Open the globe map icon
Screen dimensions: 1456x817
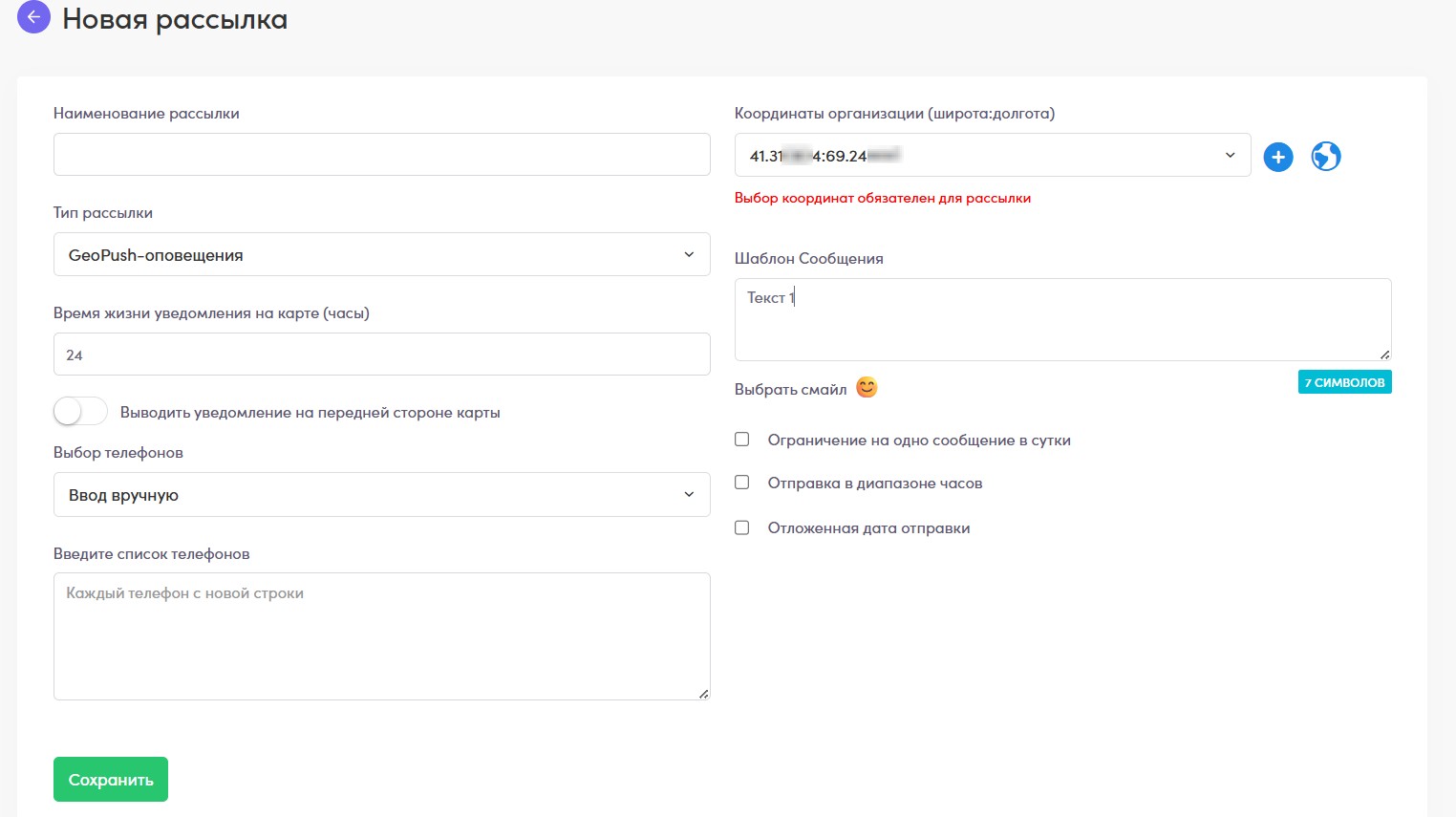[1326, 156]
